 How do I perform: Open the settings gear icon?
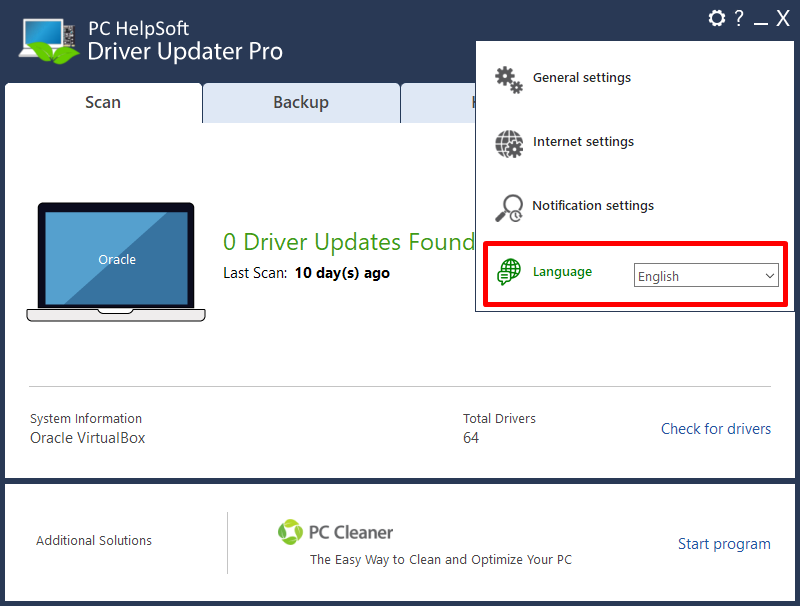click(x=716, y=18)
